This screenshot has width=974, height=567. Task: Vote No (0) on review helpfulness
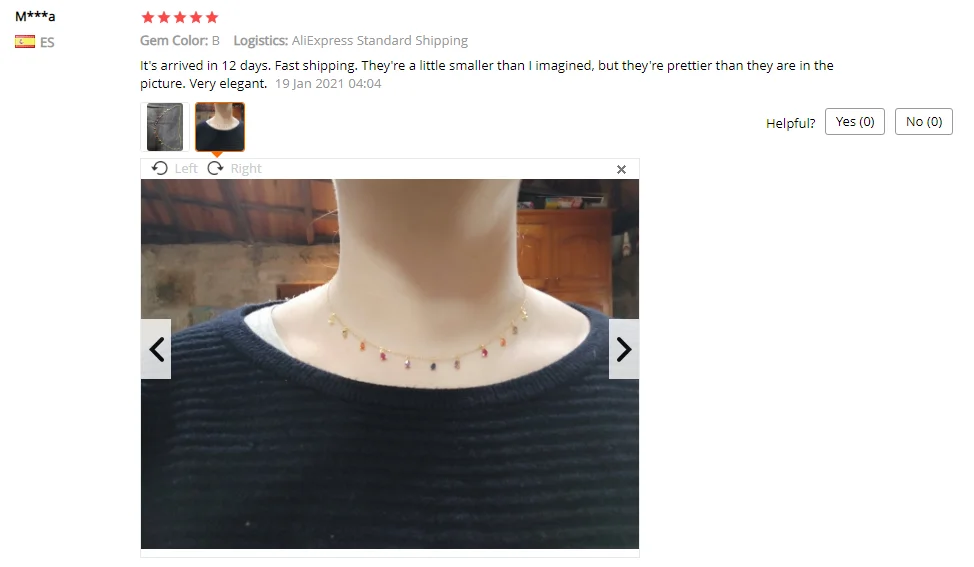point(924,122)
